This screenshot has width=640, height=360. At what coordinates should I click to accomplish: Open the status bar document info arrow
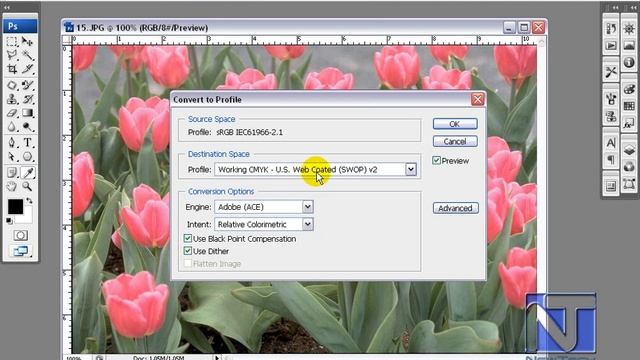click(217, 358)
